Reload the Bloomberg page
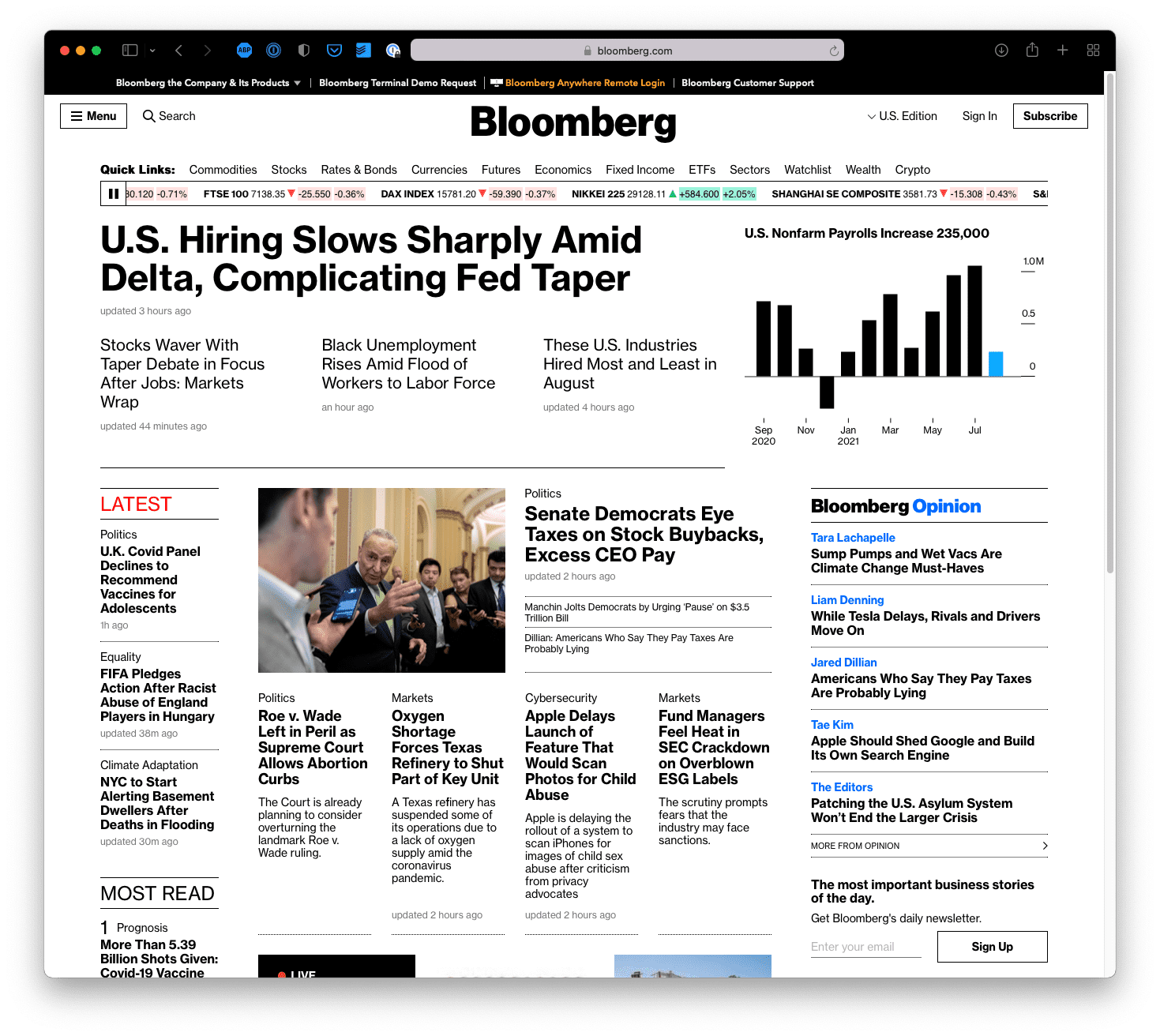The width and height of the screenshot is (1160, 1036). pos(834,51)
